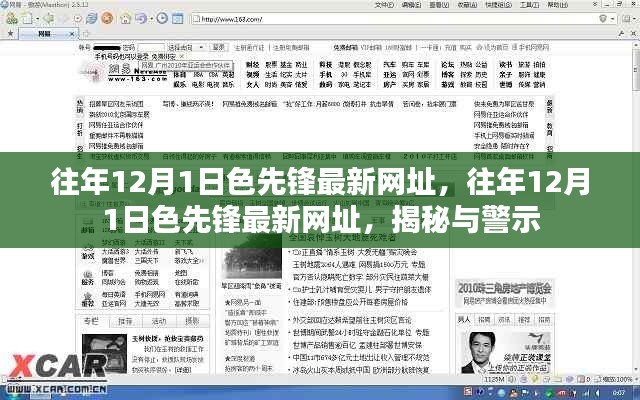Open the 注册免费邮箱 link
Image resolution: width=640 pixels, height=400 pixels.
[291, 48]
